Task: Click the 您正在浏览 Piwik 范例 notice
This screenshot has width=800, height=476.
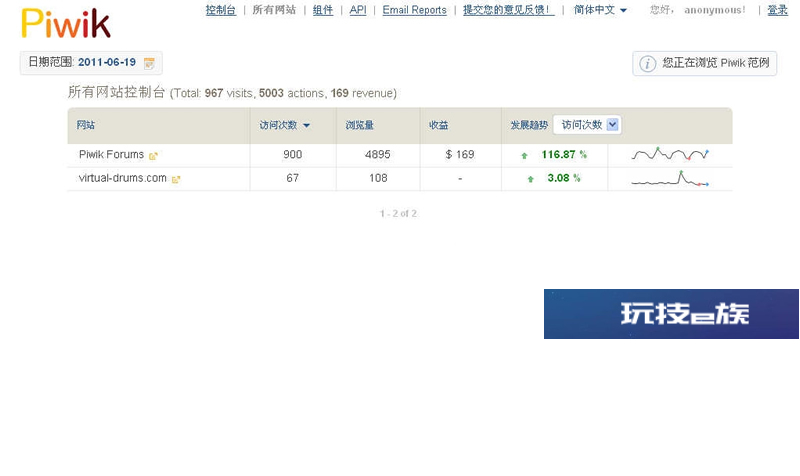Action: (704, 63)
